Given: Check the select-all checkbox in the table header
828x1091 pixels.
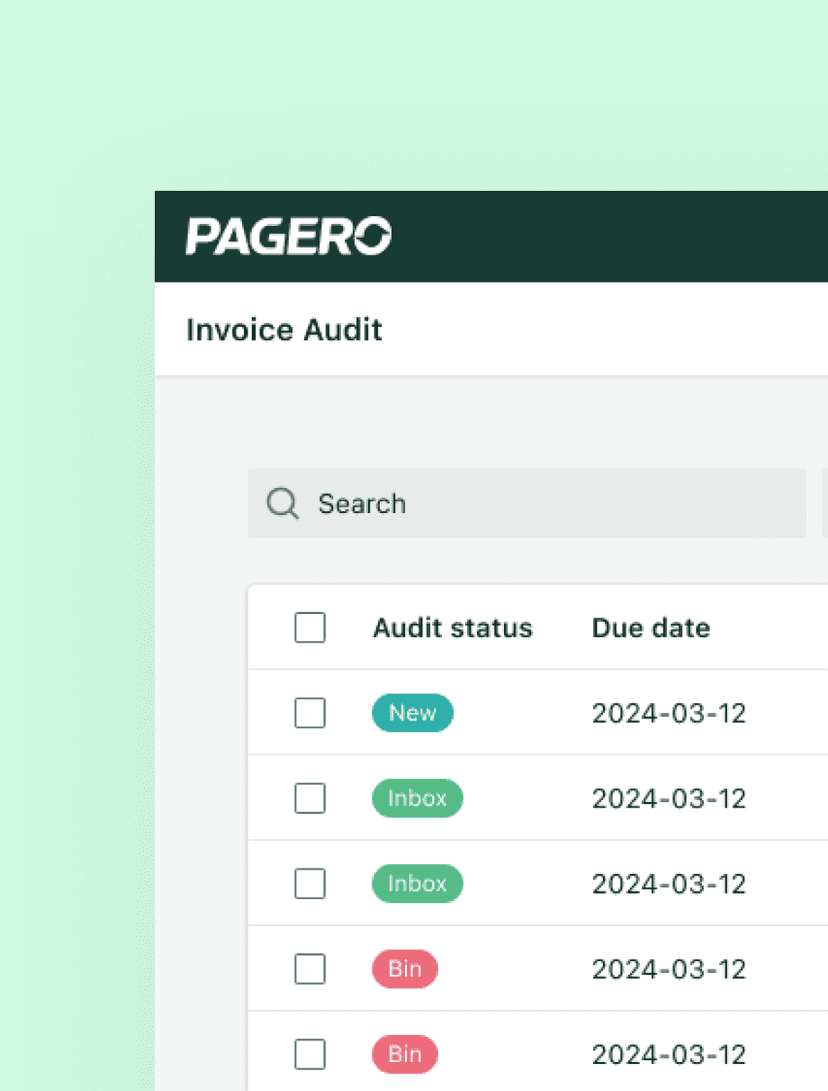Looking at the screenshot, I should 310,627.
